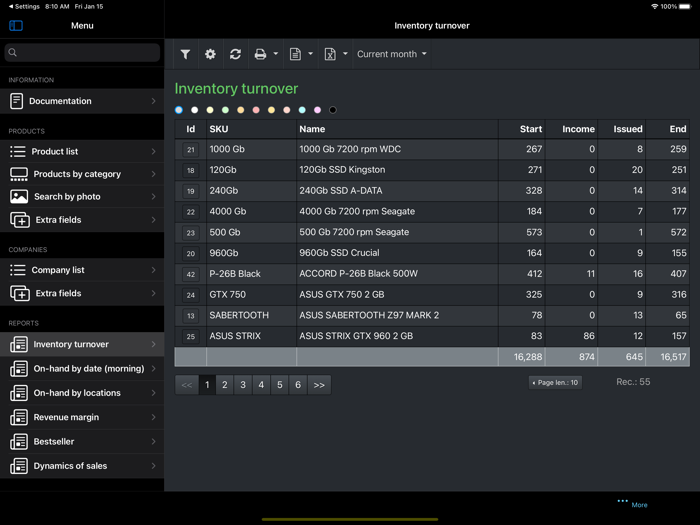Click the "Rec.: 55" record count
This screenshot has width=700, height=525.
(633, 382)
